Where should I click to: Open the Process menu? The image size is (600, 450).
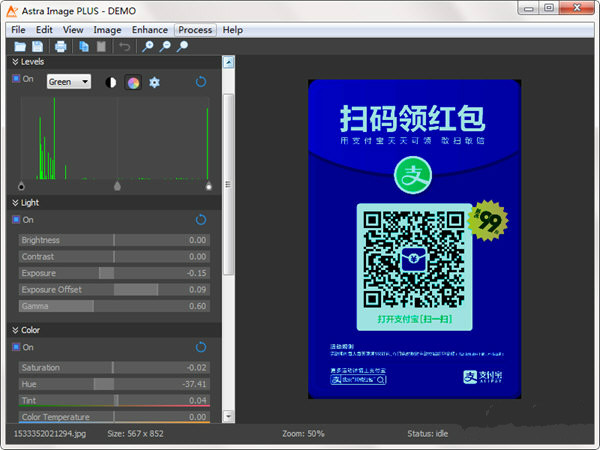click(x=195, y=30)
